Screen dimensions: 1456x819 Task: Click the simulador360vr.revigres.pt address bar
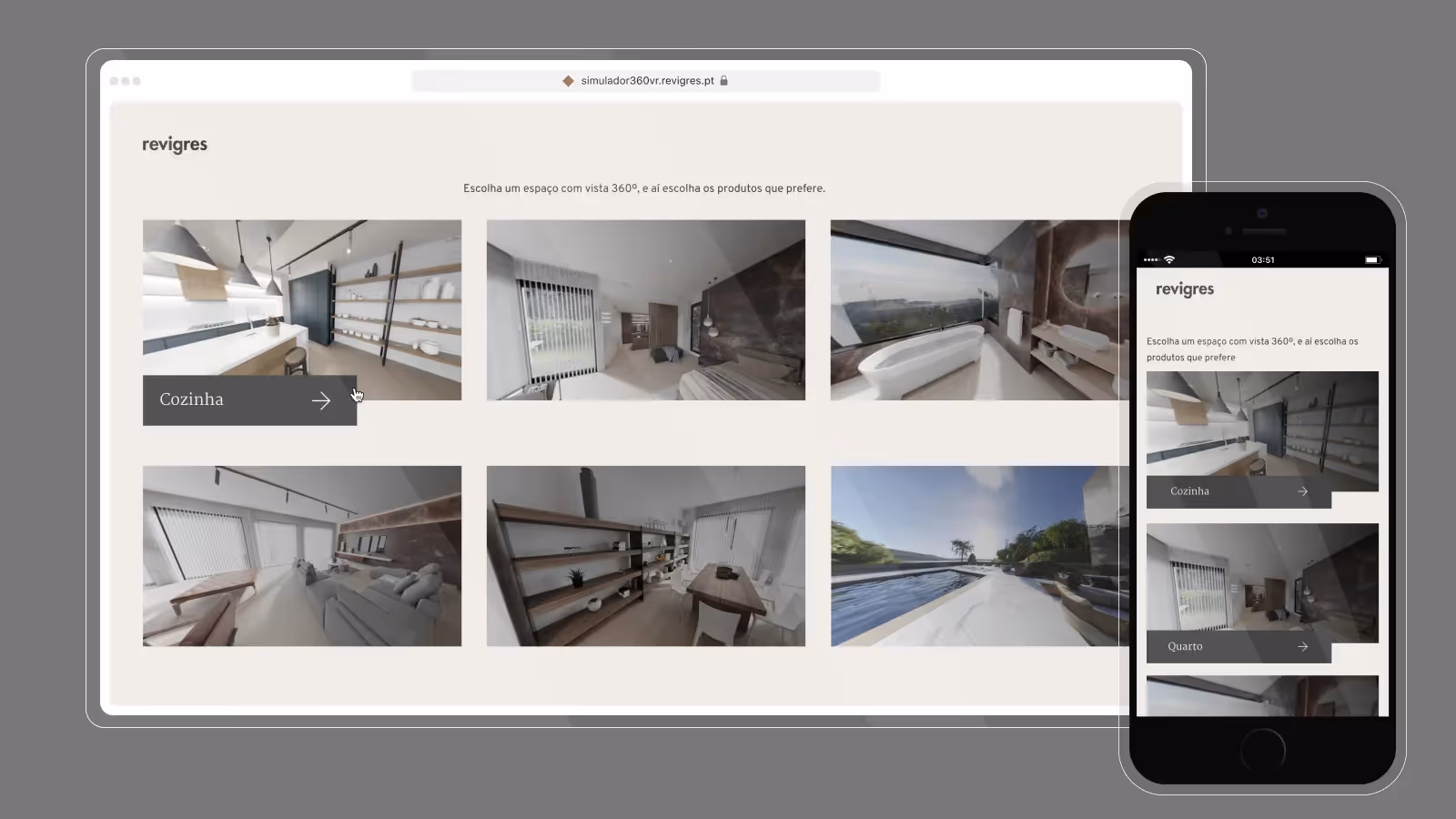(x=646, y=81)
